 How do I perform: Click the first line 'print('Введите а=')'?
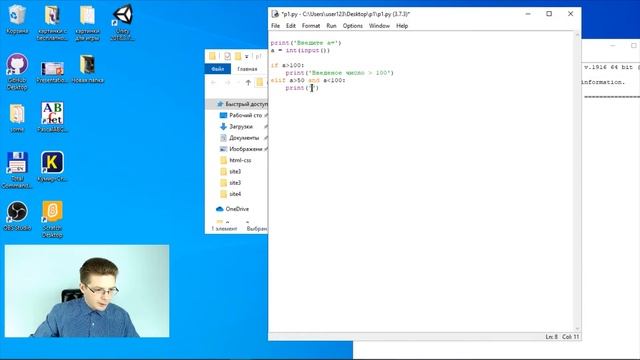(x=306, y=43)
